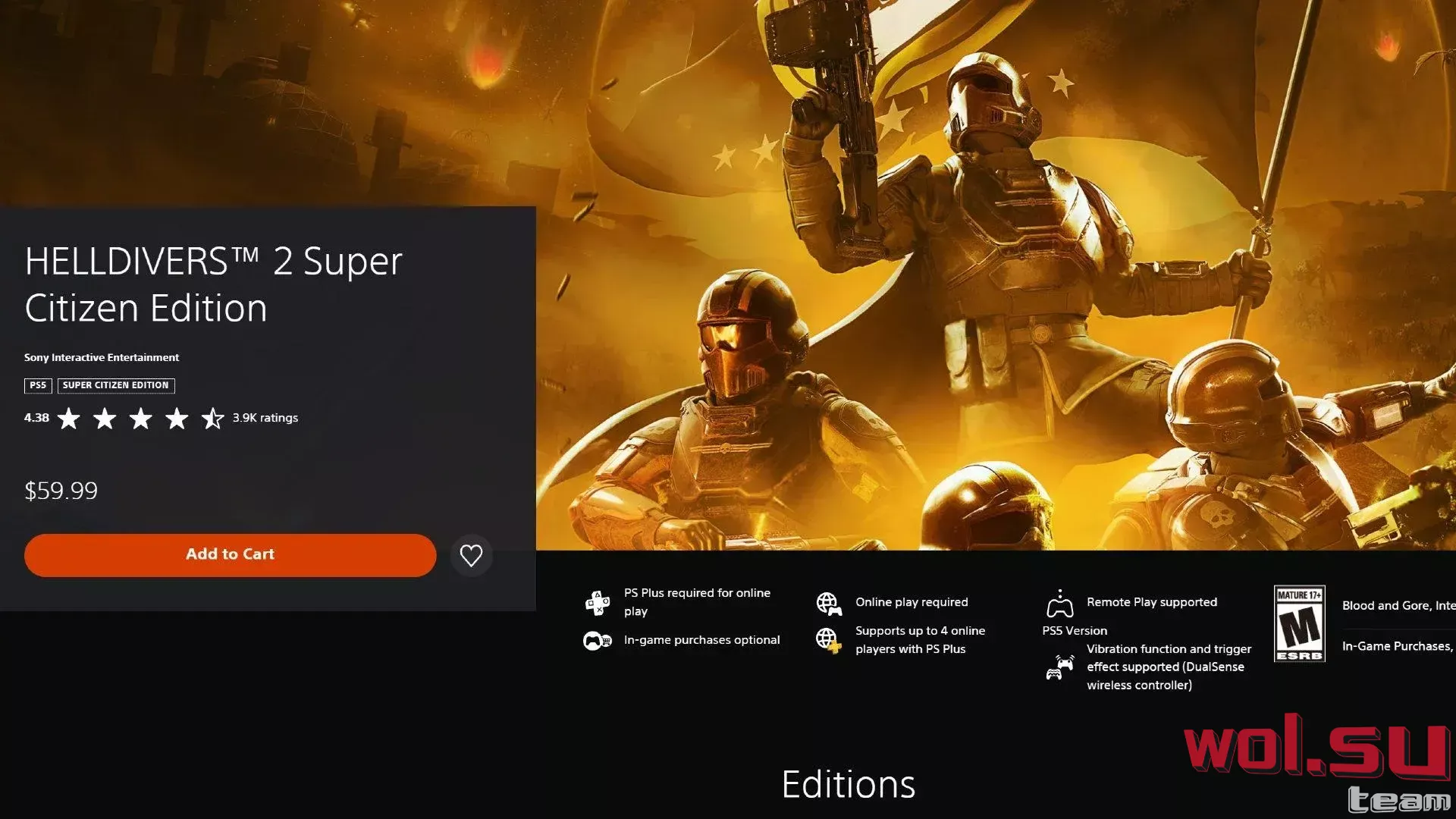Viewport: 1456px width, 819px height.
Task: Click the in-game purchases controller icon
Action: point(598,641)
